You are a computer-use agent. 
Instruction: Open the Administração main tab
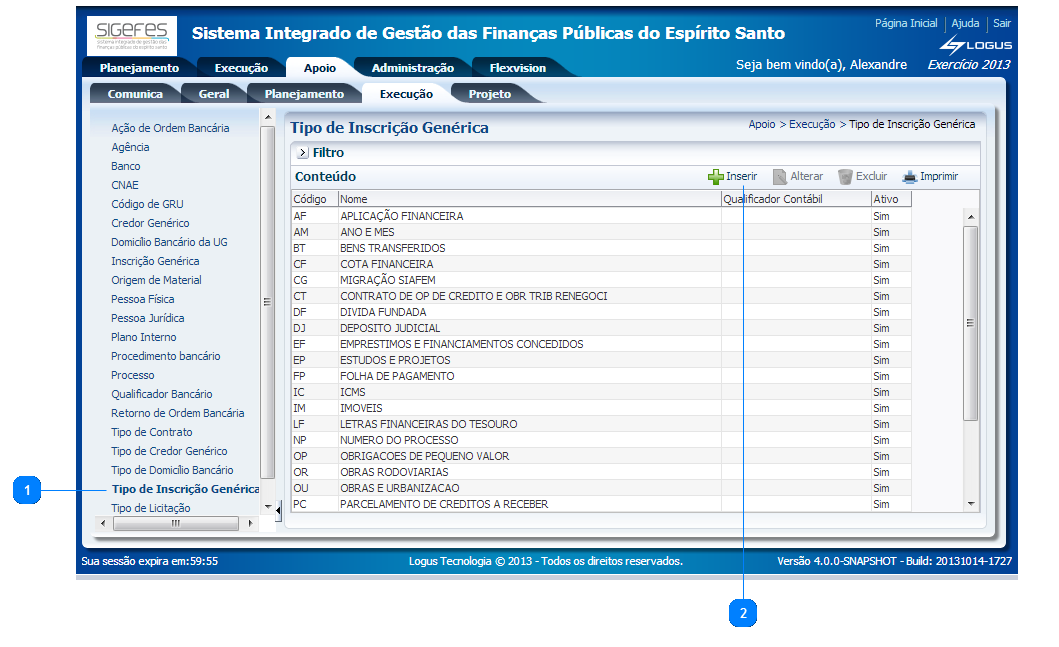412,68
